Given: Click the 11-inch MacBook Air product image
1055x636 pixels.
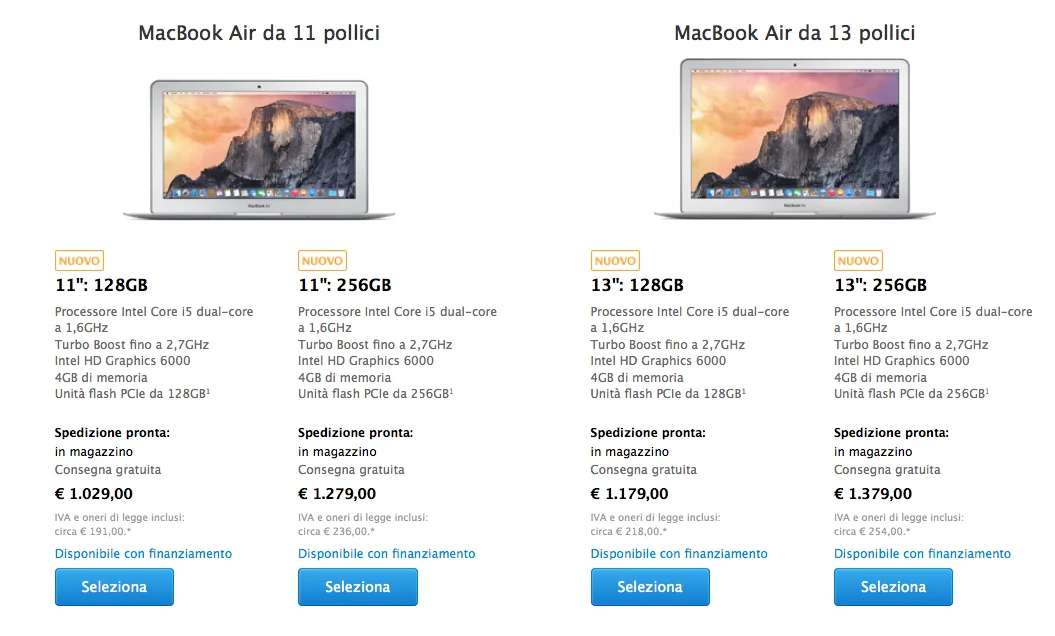Looking at the screenshot, I should tap(259, 148).
